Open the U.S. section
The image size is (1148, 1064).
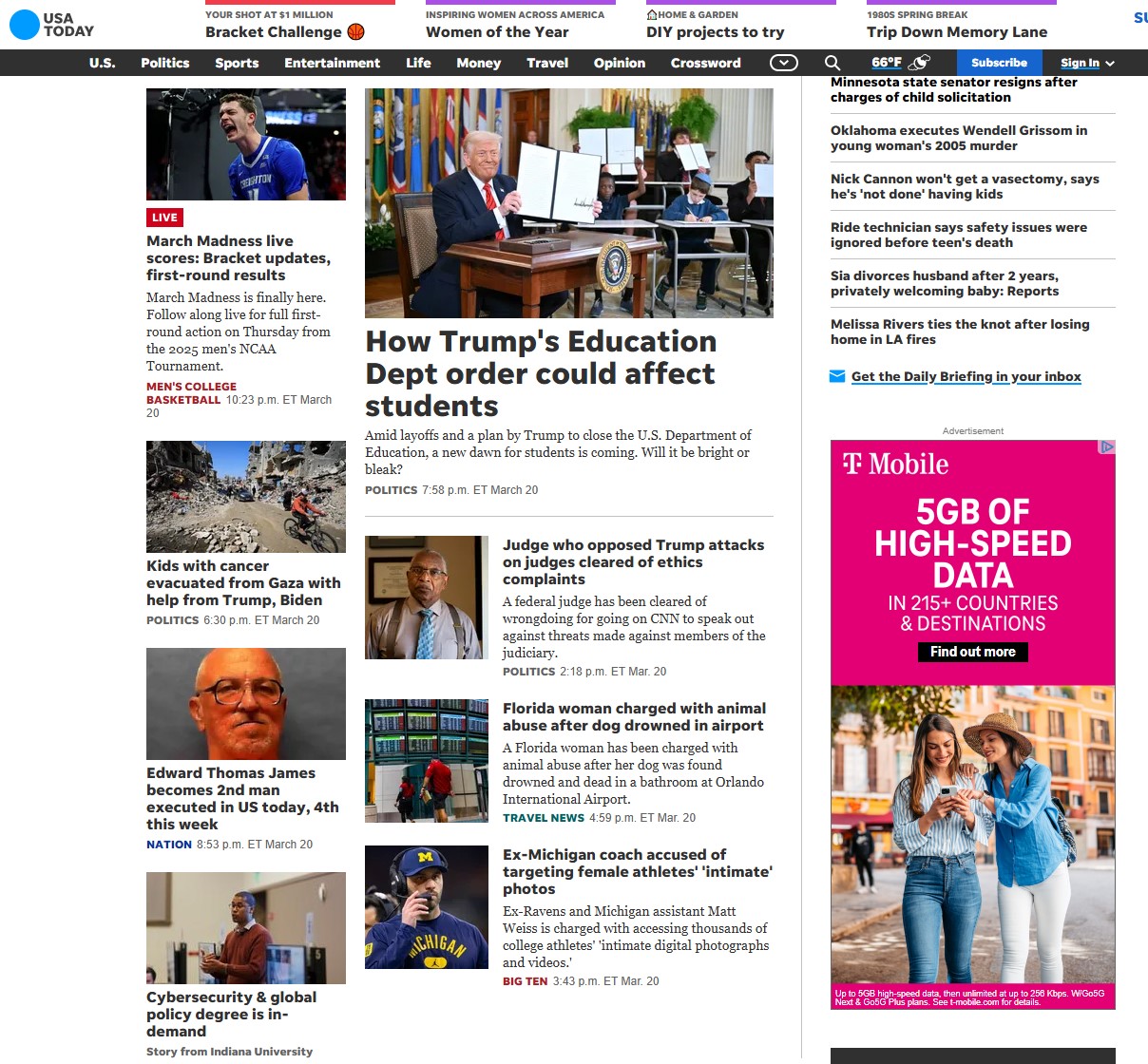(x=103, y=63)
